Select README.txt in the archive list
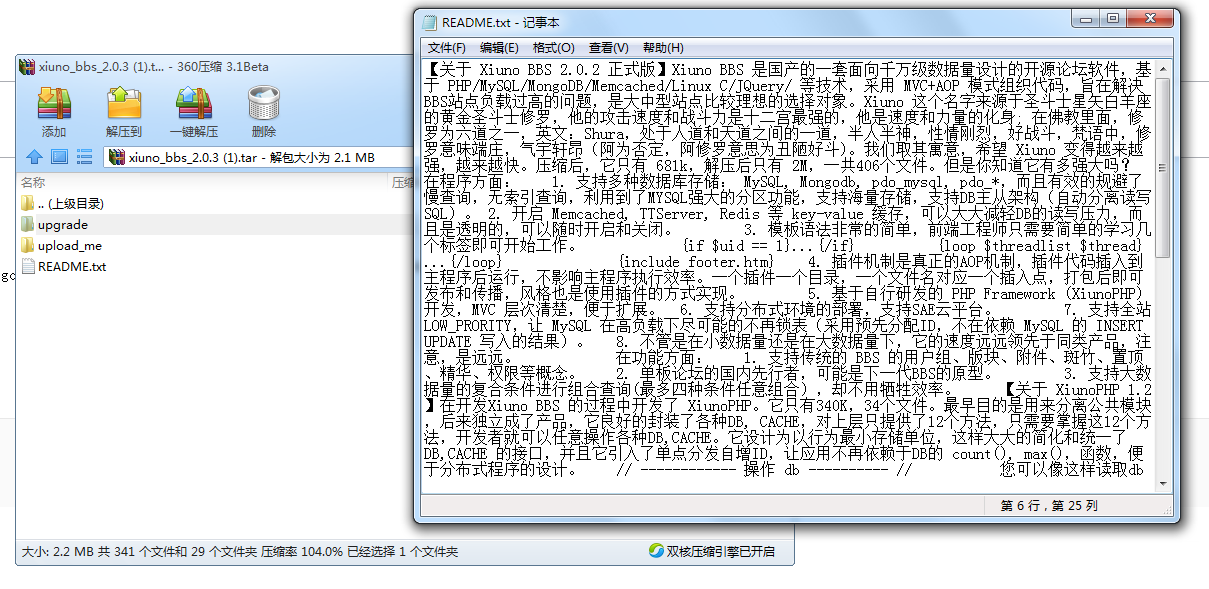Viewport: 1209px width, 589px height. tap(71, 267)
